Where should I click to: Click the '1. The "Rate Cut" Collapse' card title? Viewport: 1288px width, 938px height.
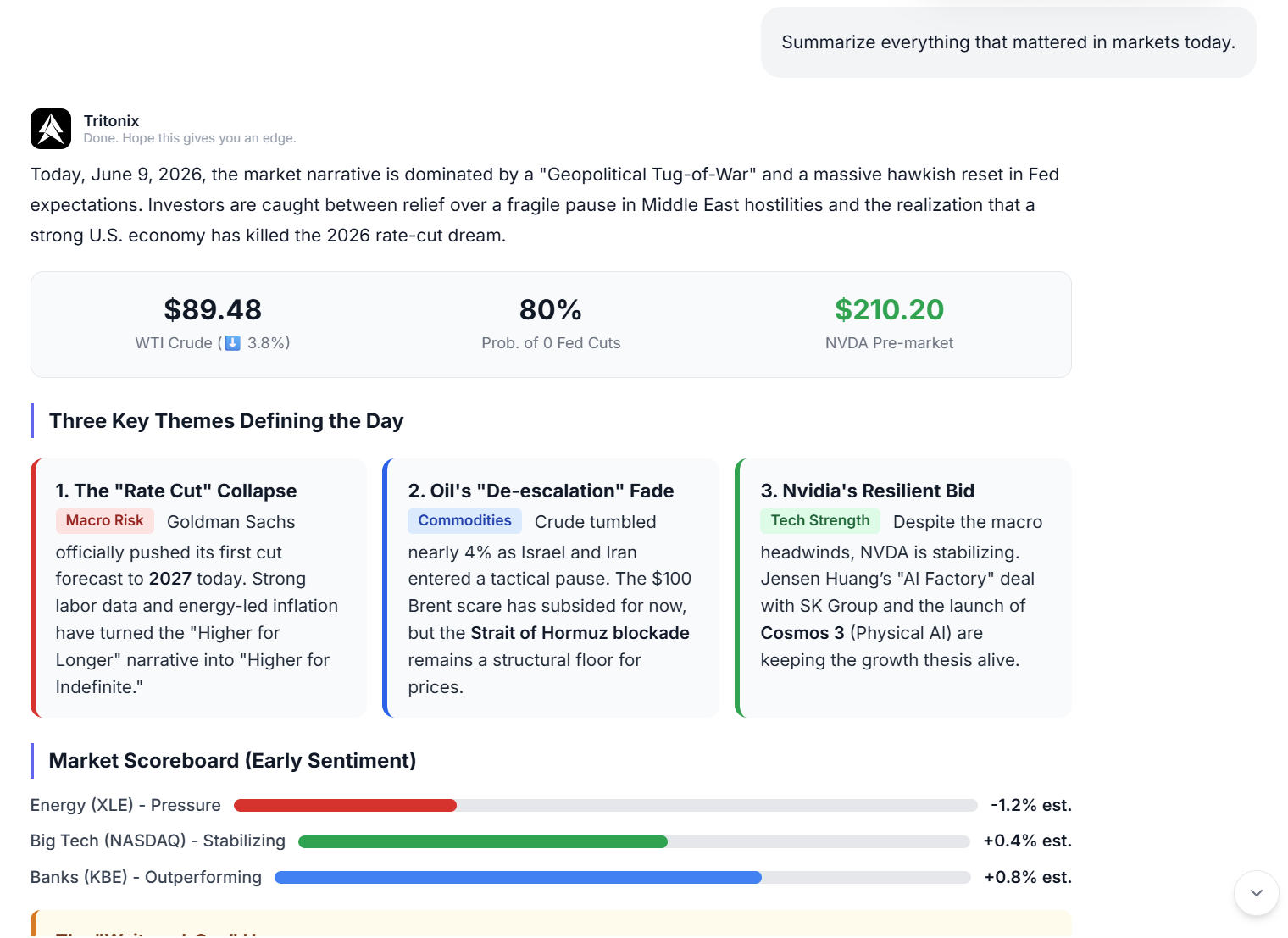pos(176,491)
